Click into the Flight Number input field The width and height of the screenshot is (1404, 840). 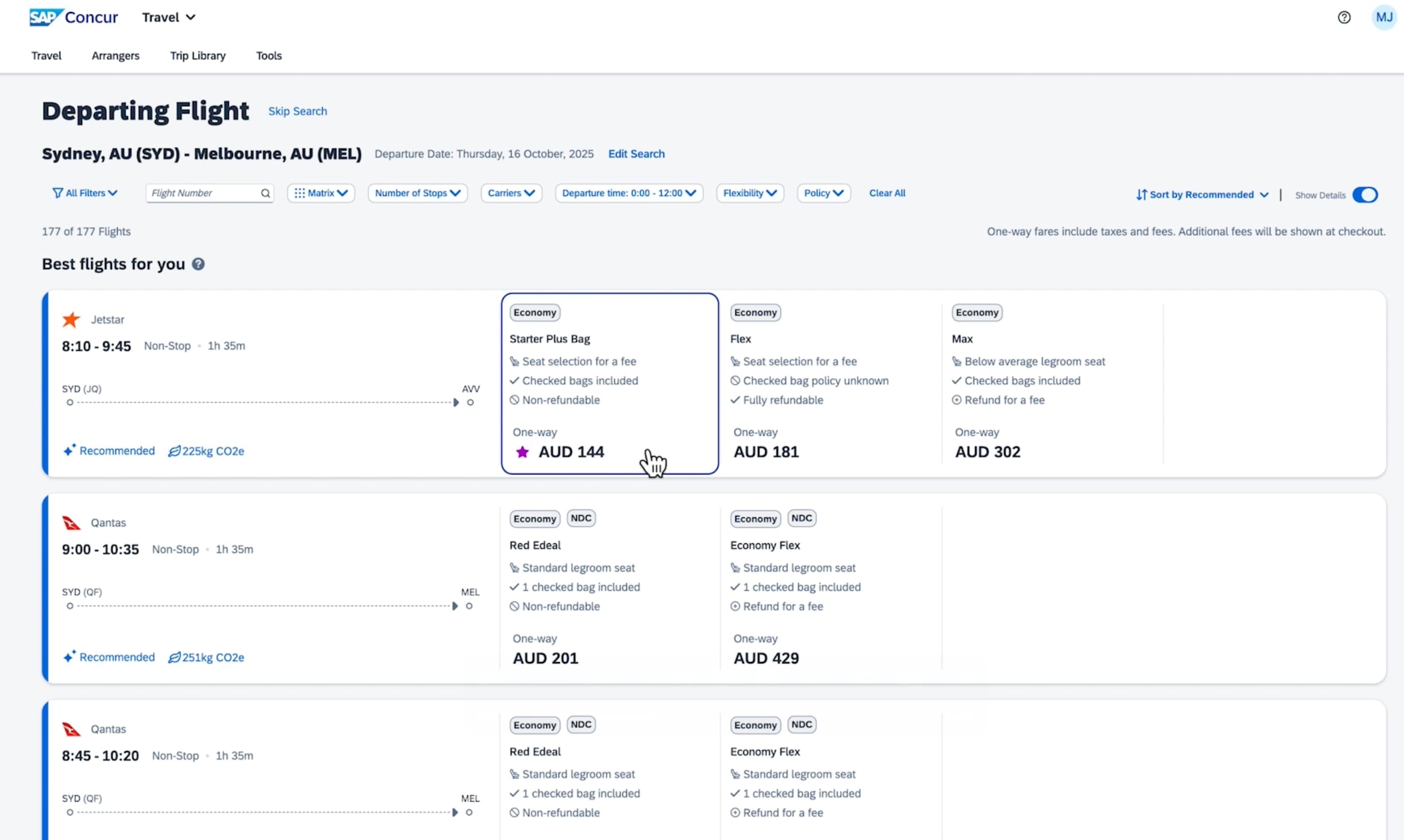click(x=204, y=193)
